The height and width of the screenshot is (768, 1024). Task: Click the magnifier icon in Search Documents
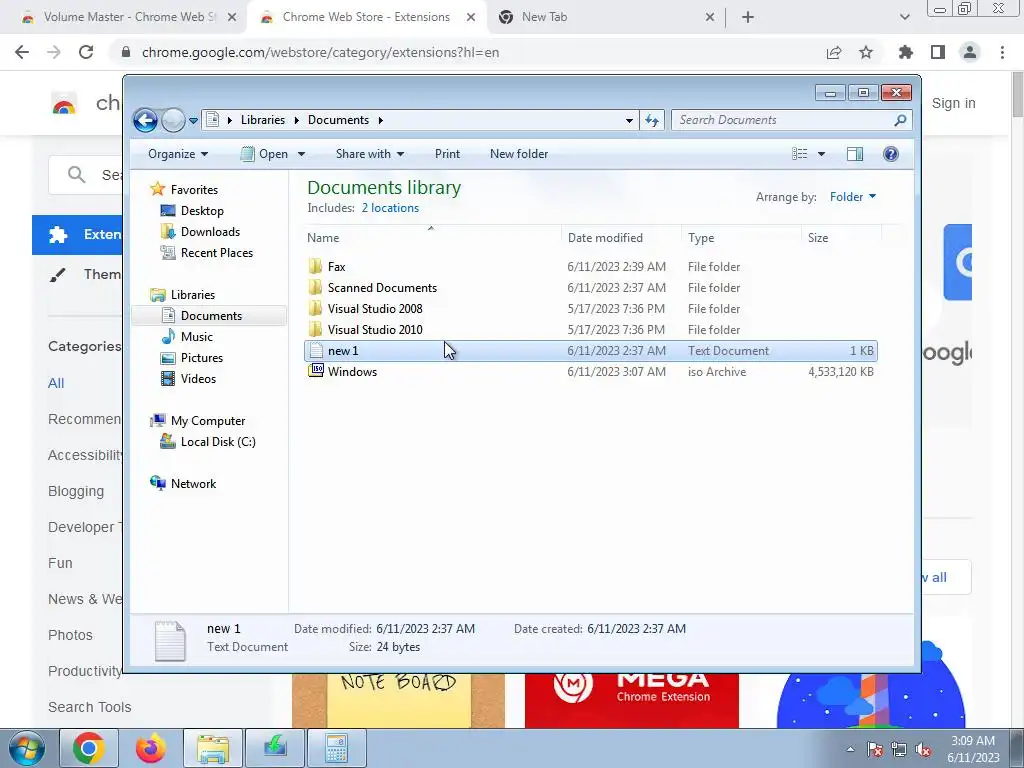point(900,120)
